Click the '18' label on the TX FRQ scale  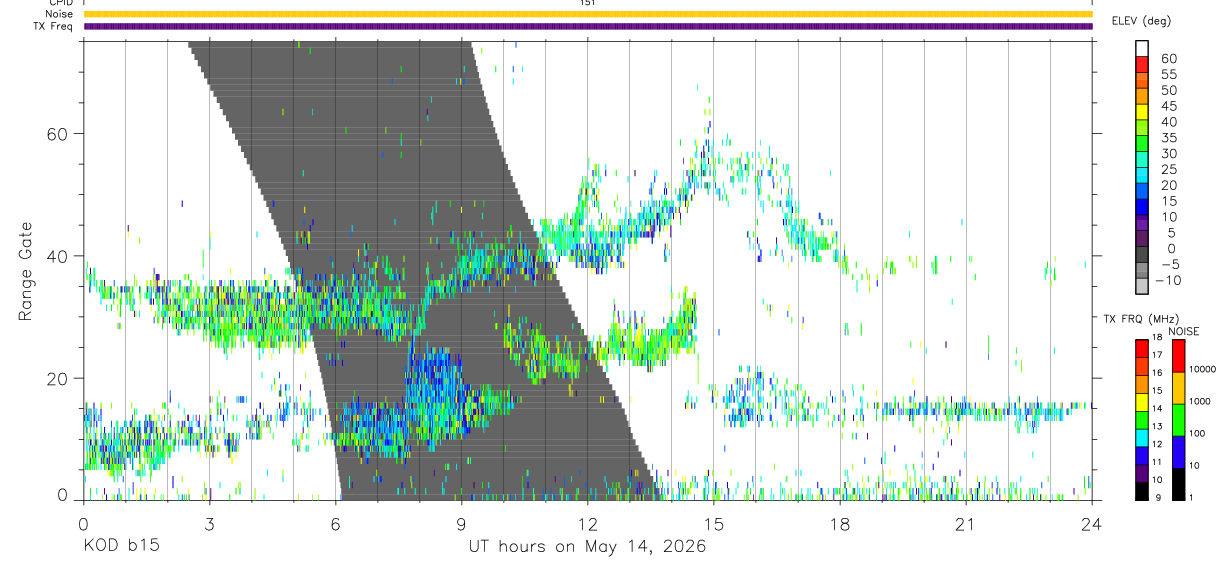click(1157, 337)
